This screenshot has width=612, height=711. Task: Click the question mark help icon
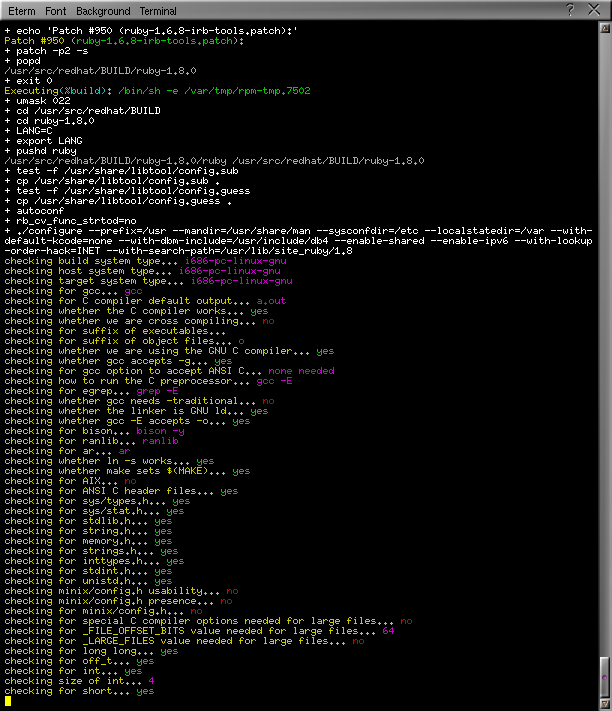tap(570, 10)
